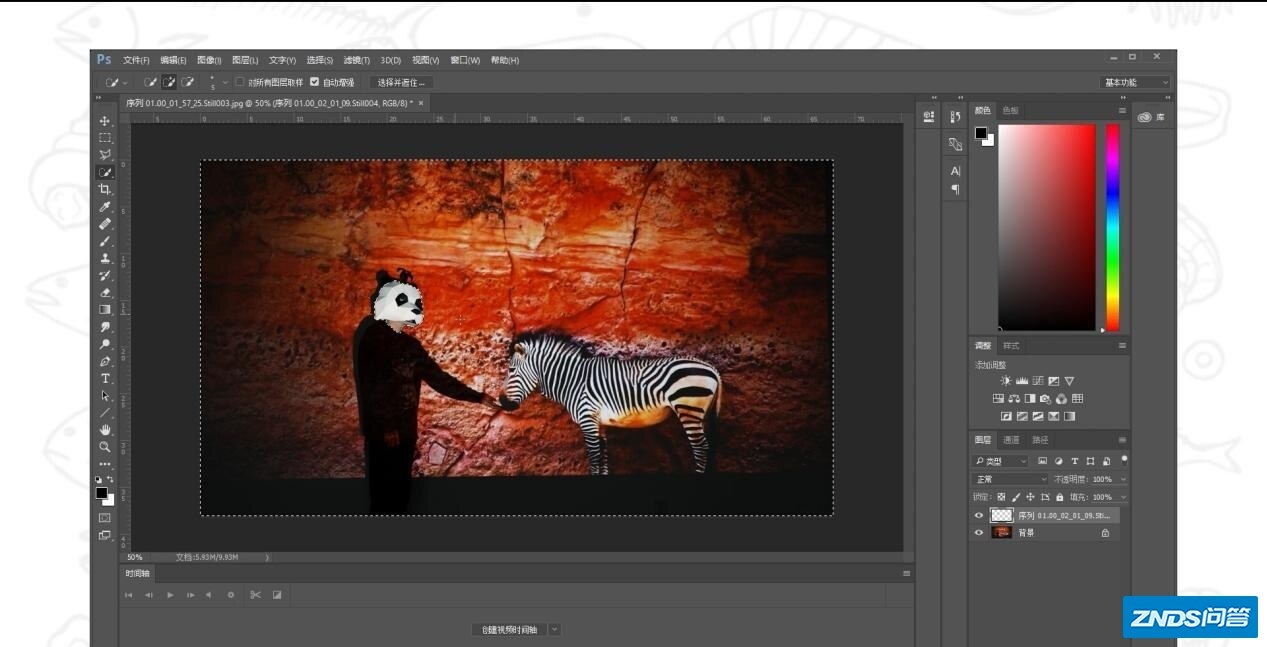This screenshot has height=647, width=1267.
Task: Open the Edit Toolbar three-dots menu
Action: [105, 464]
